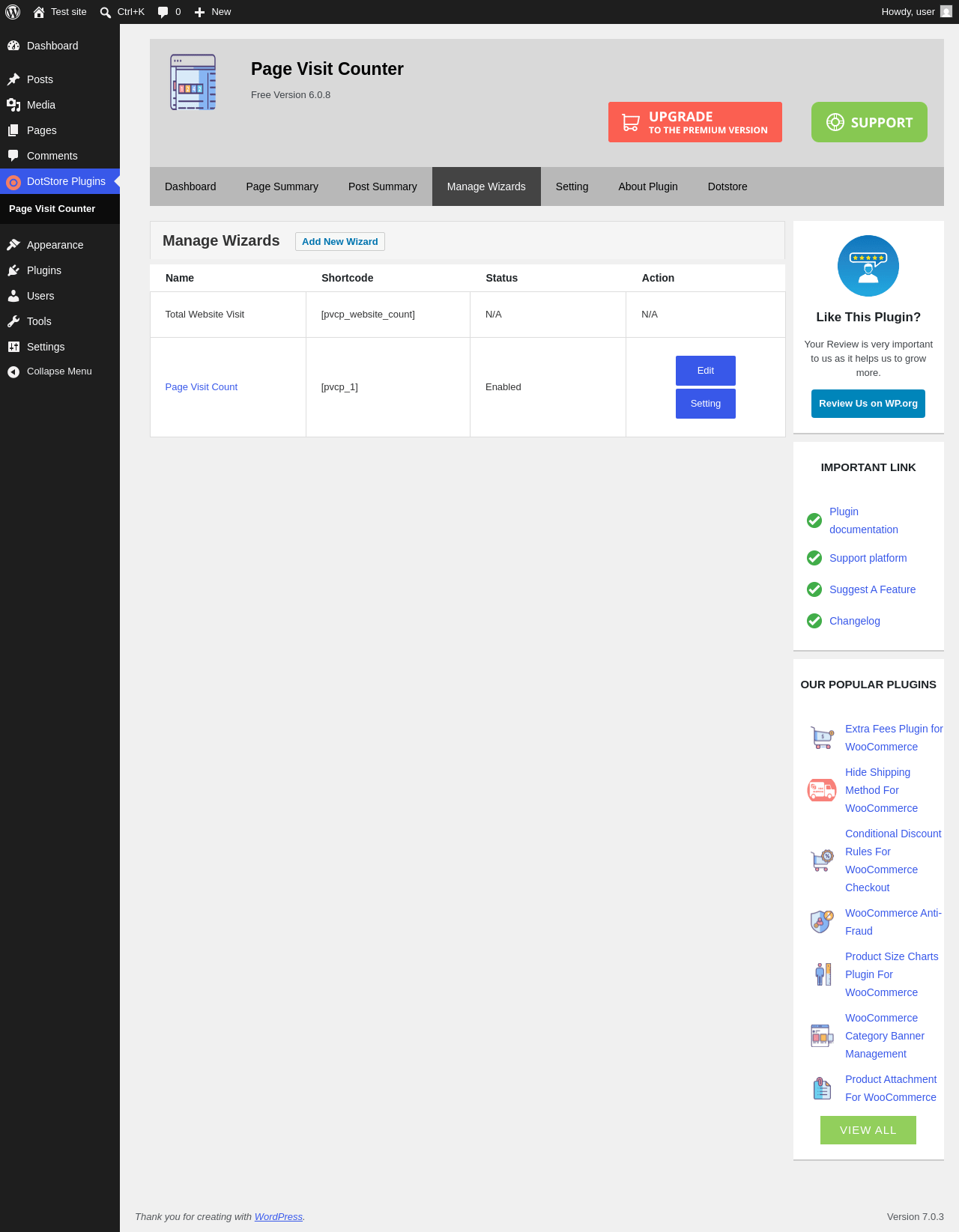Image resolution: width=959 pixels, height=1232 pixels.
Task: Click the Users person icon
Action: (x=13, y=296)
